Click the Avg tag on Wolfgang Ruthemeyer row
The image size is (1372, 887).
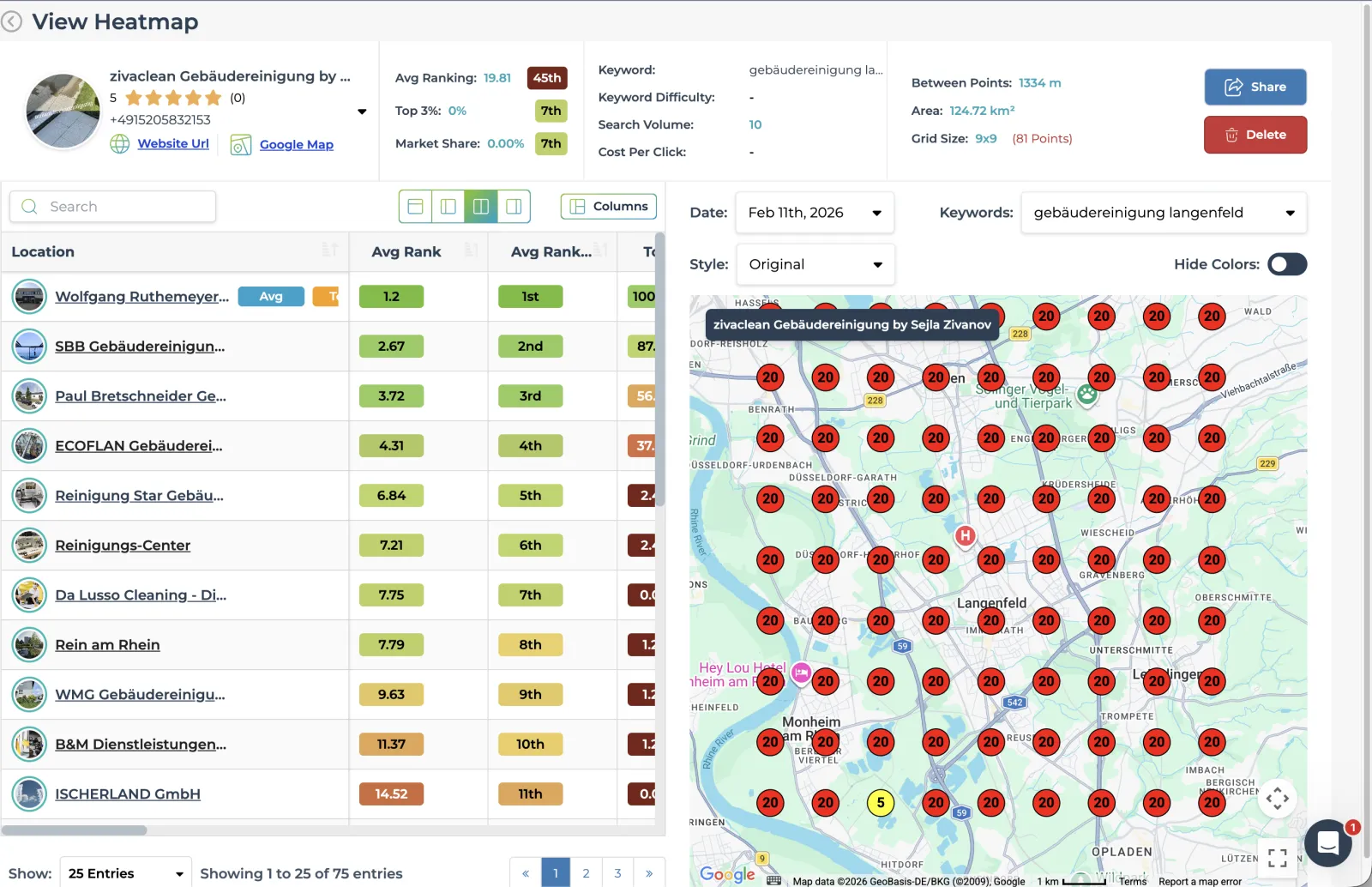pyautogui.click(x=271, y=297)
